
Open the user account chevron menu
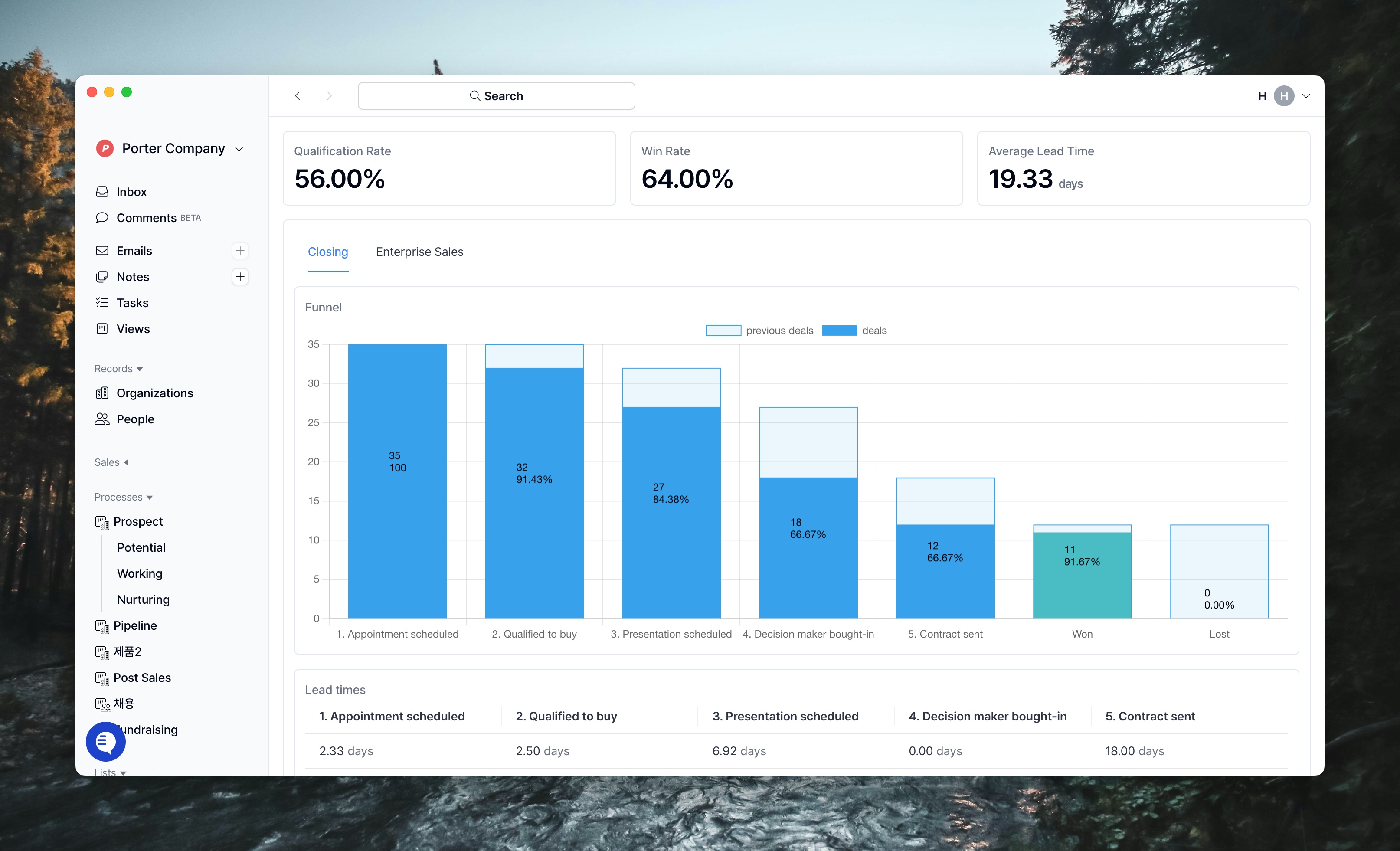click(x=1306, y=96)
